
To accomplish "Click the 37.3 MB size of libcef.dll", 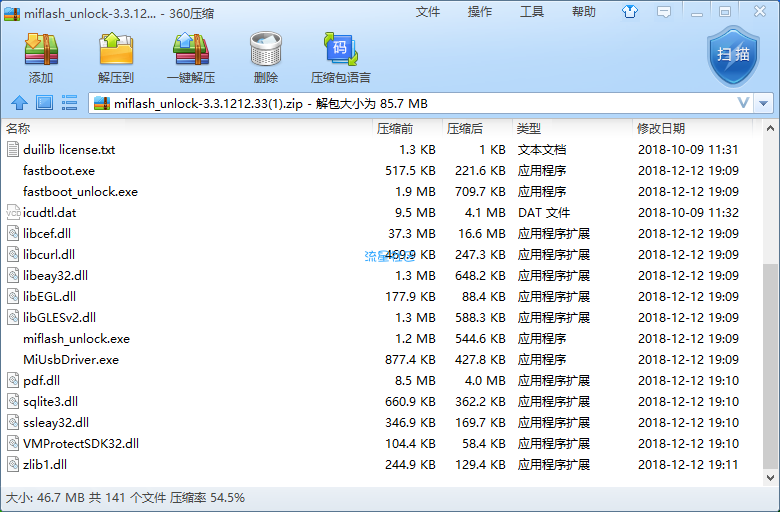I will (412, 233).
